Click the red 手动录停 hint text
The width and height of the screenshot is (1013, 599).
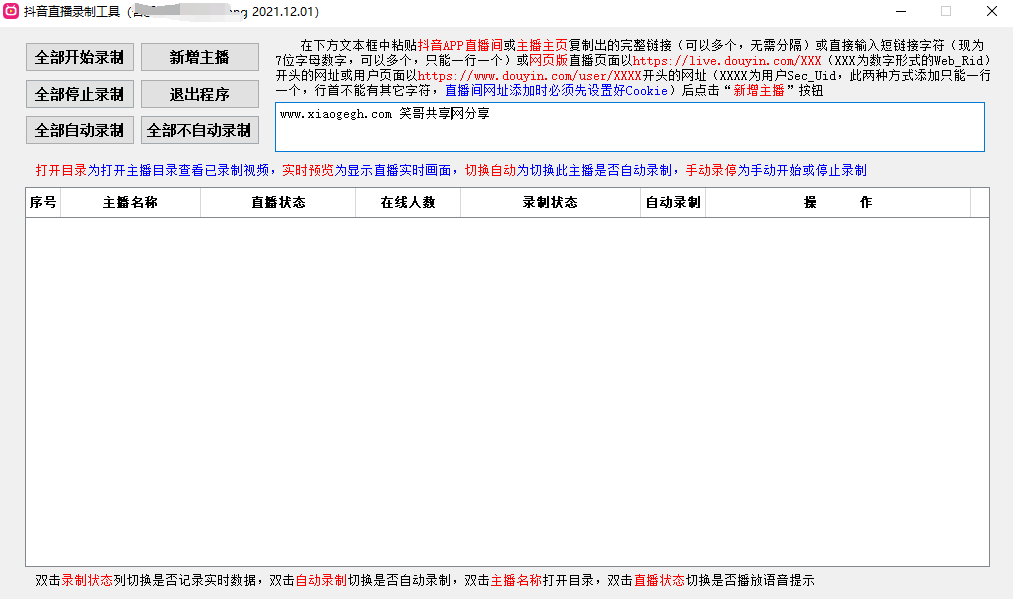711,171
